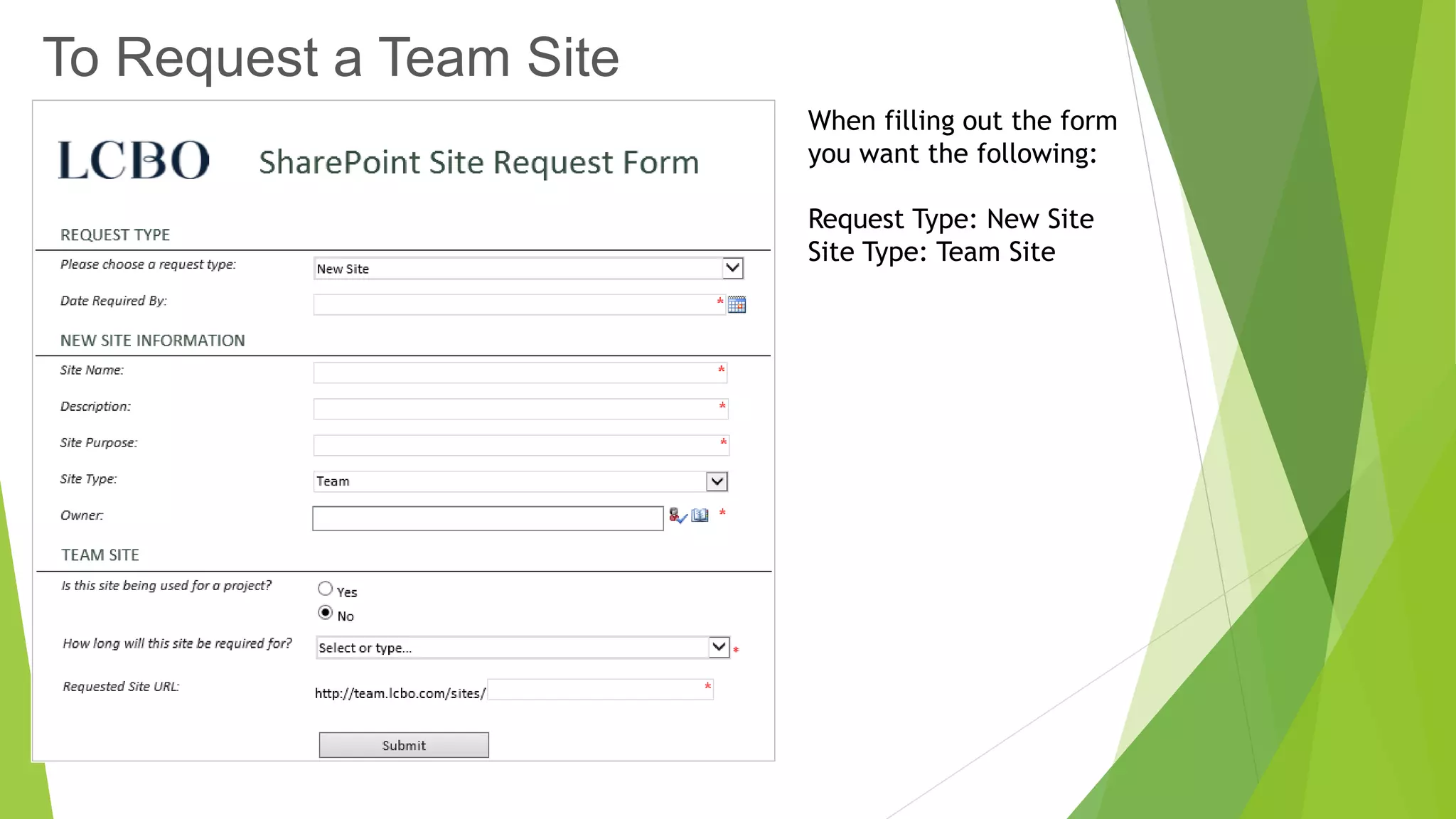Focus the Owner people picker field
Screen dimensions: 1456x819
(x=488, y=518)
